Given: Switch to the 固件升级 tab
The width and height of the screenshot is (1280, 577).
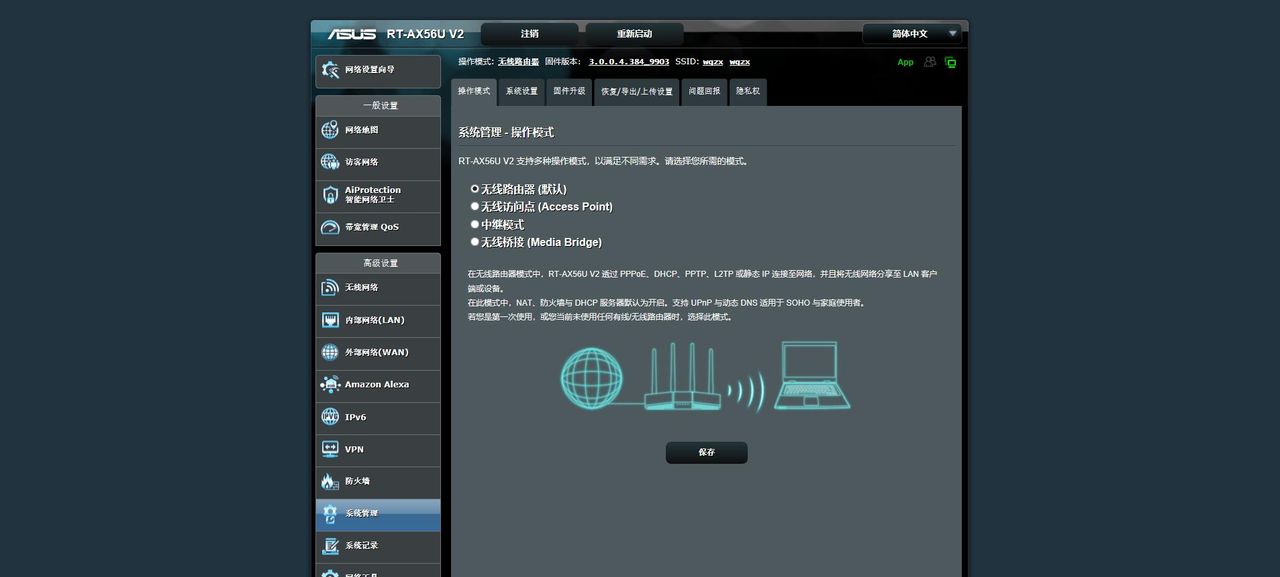Looking at the screenshot, I should [x=568, y=90].
